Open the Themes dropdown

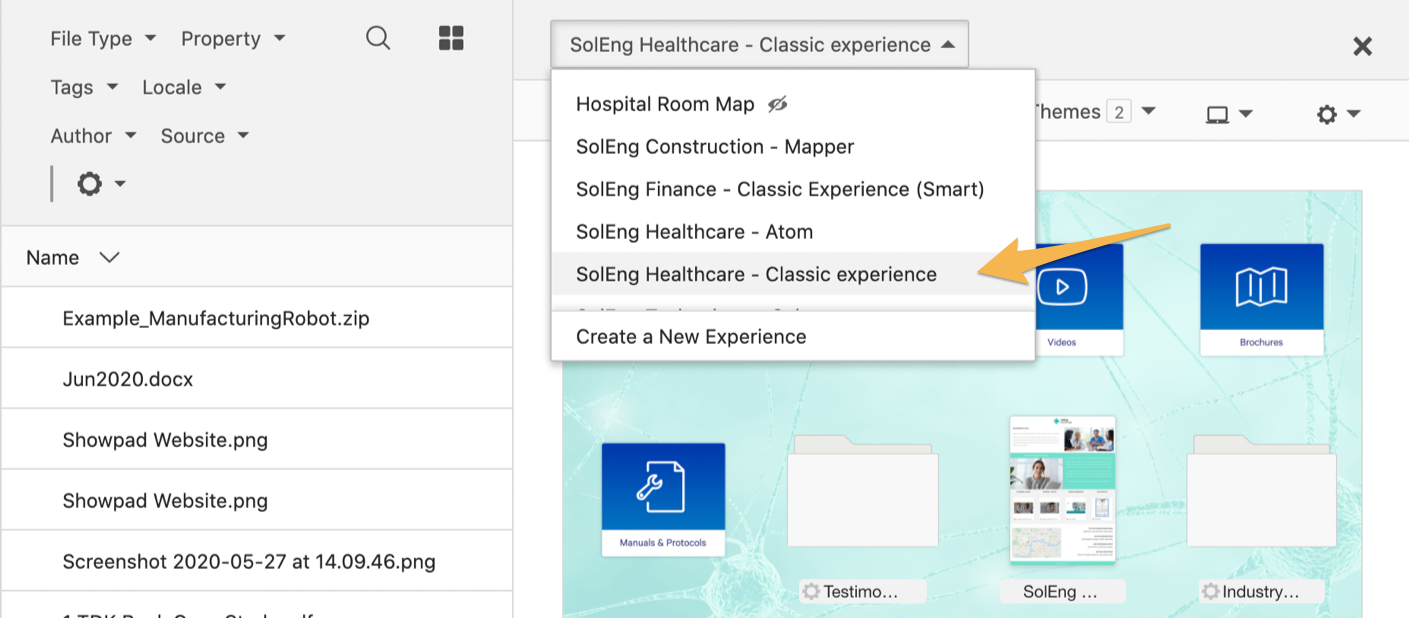click(x=1095, y=112)
